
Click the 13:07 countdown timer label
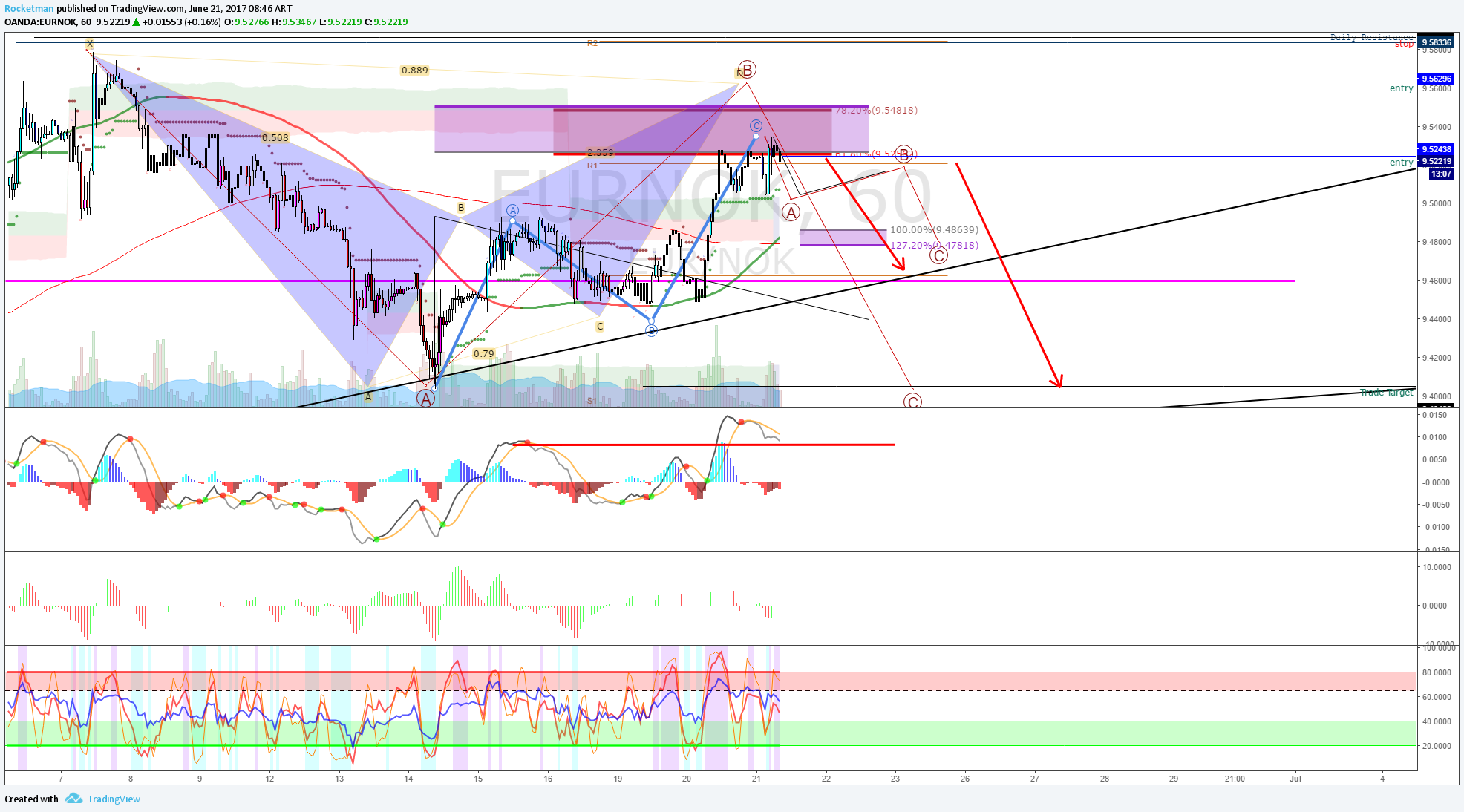[1441, 174]
